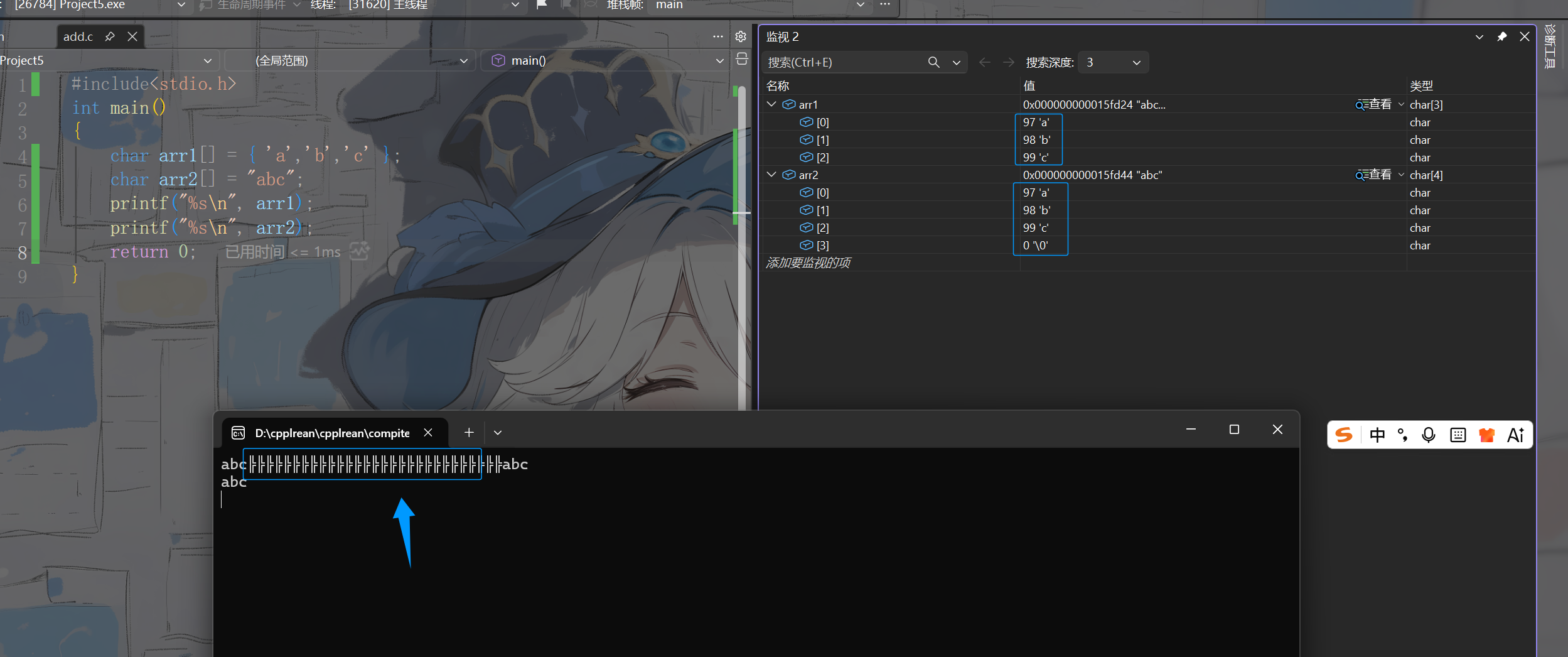Image resolution: width=1568 pixels, height=657 pixels.
Task: Toggle the thread flag icon in debug toolbar
Action: click(x=542, y=4)
